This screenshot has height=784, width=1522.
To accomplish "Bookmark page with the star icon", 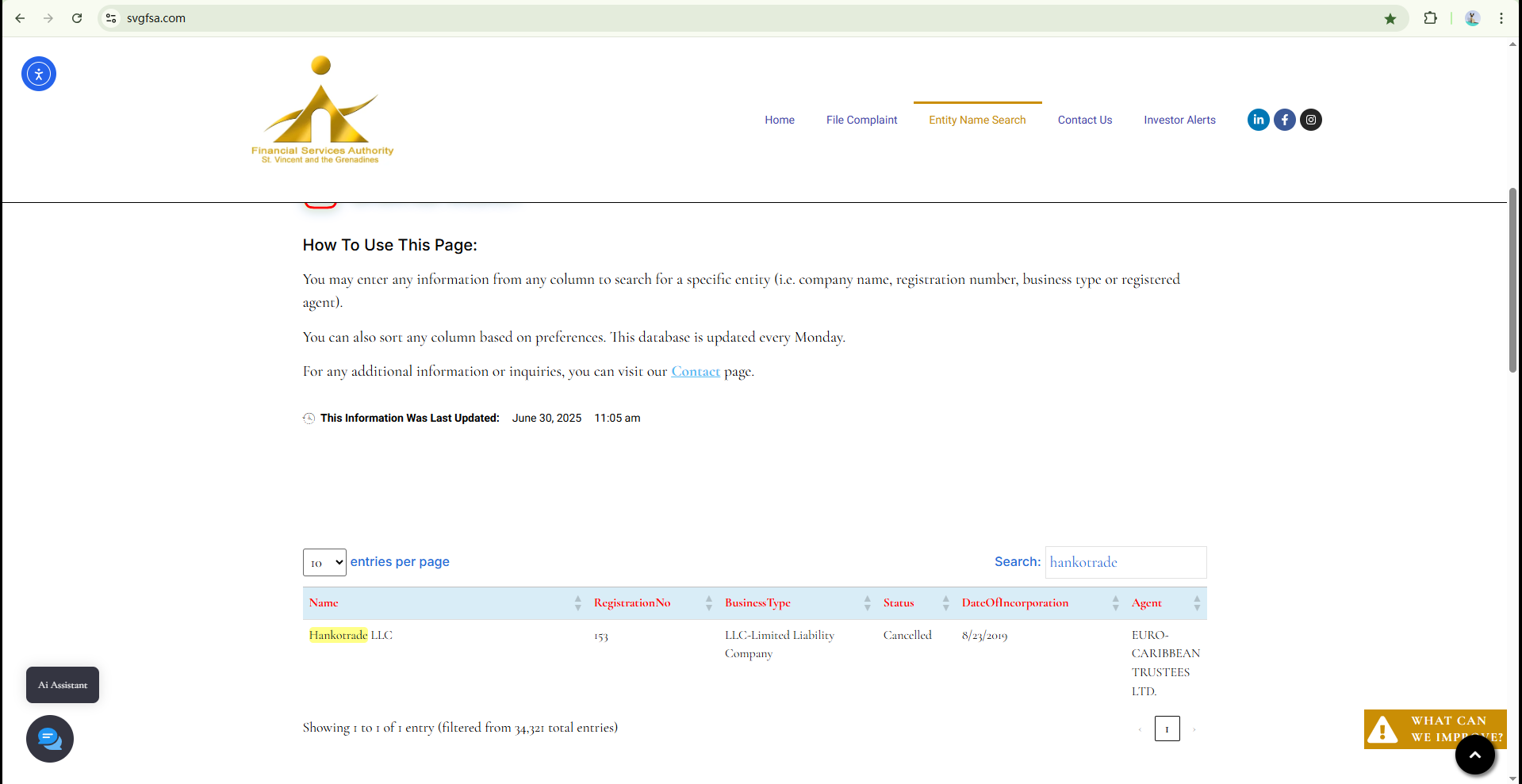I will point(1390,18).
